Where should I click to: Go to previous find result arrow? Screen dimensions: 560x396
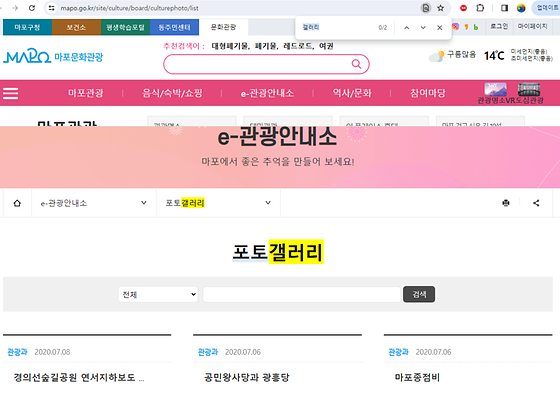[406, 27]
